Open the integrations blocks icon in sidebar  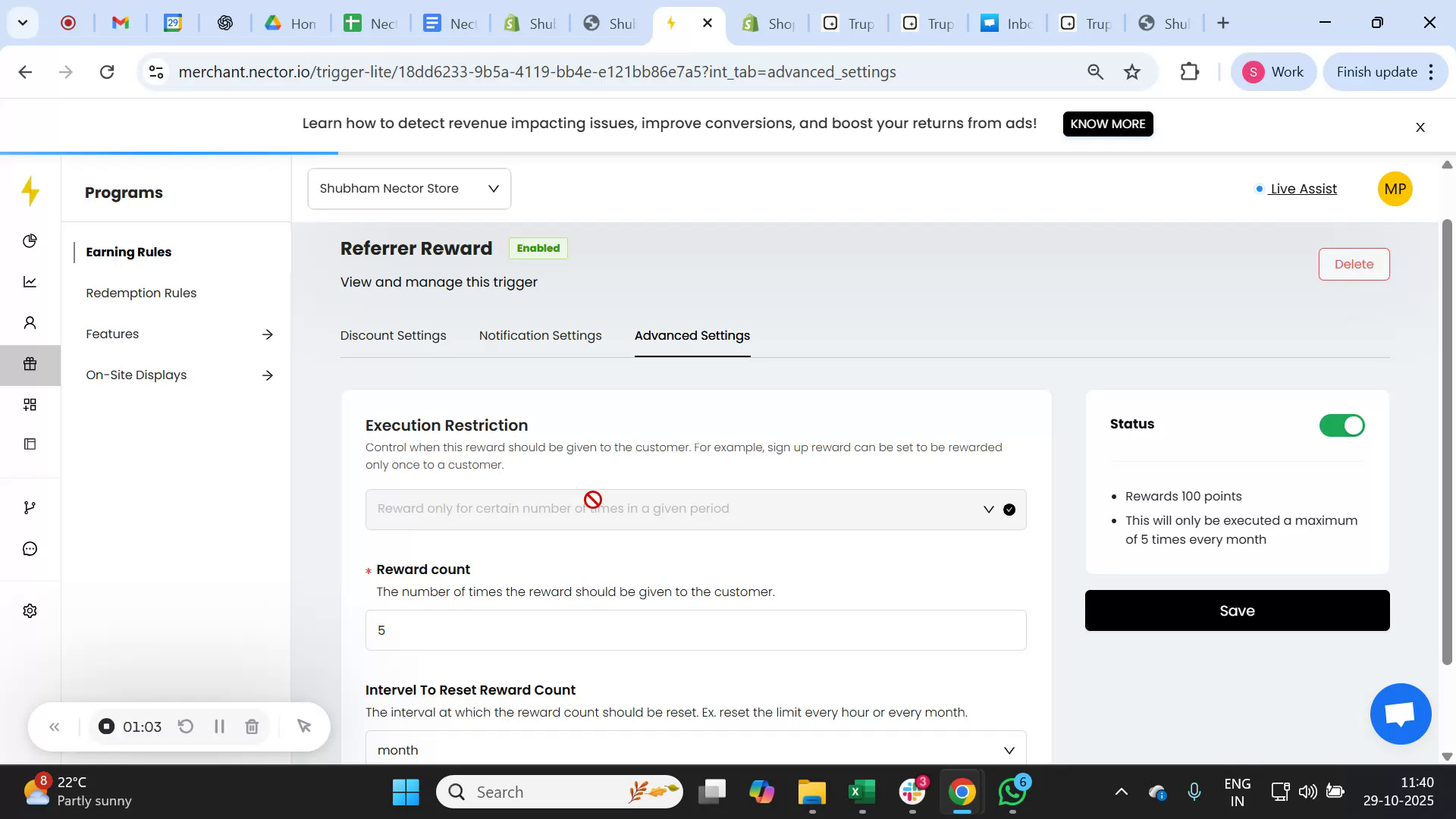click(x=30, y=404)
